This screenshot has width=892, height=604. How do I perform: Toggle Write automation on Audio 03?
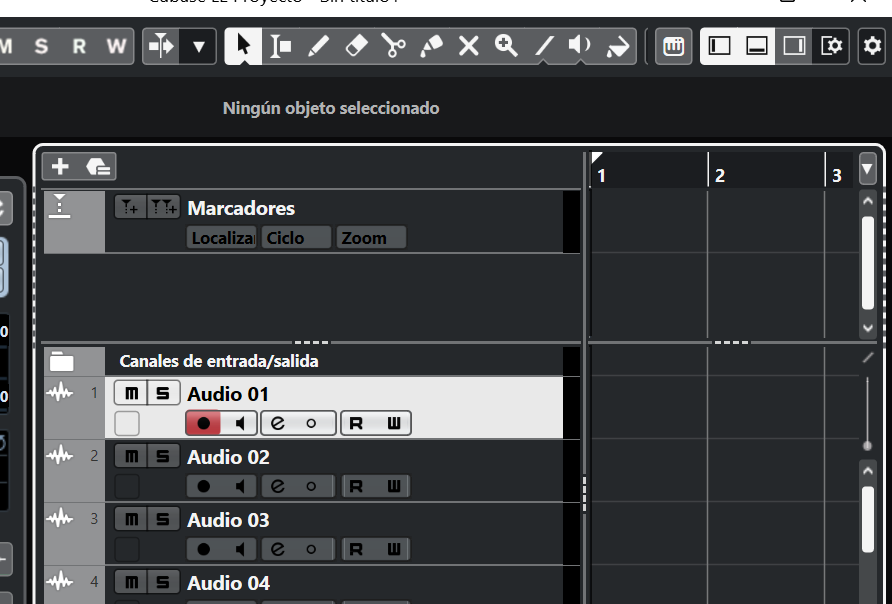click(x=394, y=549)
